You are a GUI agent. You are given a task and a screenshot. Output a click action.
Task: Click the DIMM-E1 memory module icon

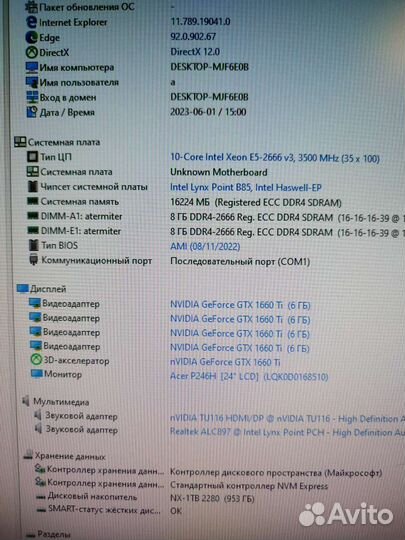click(x=33, y=230)
